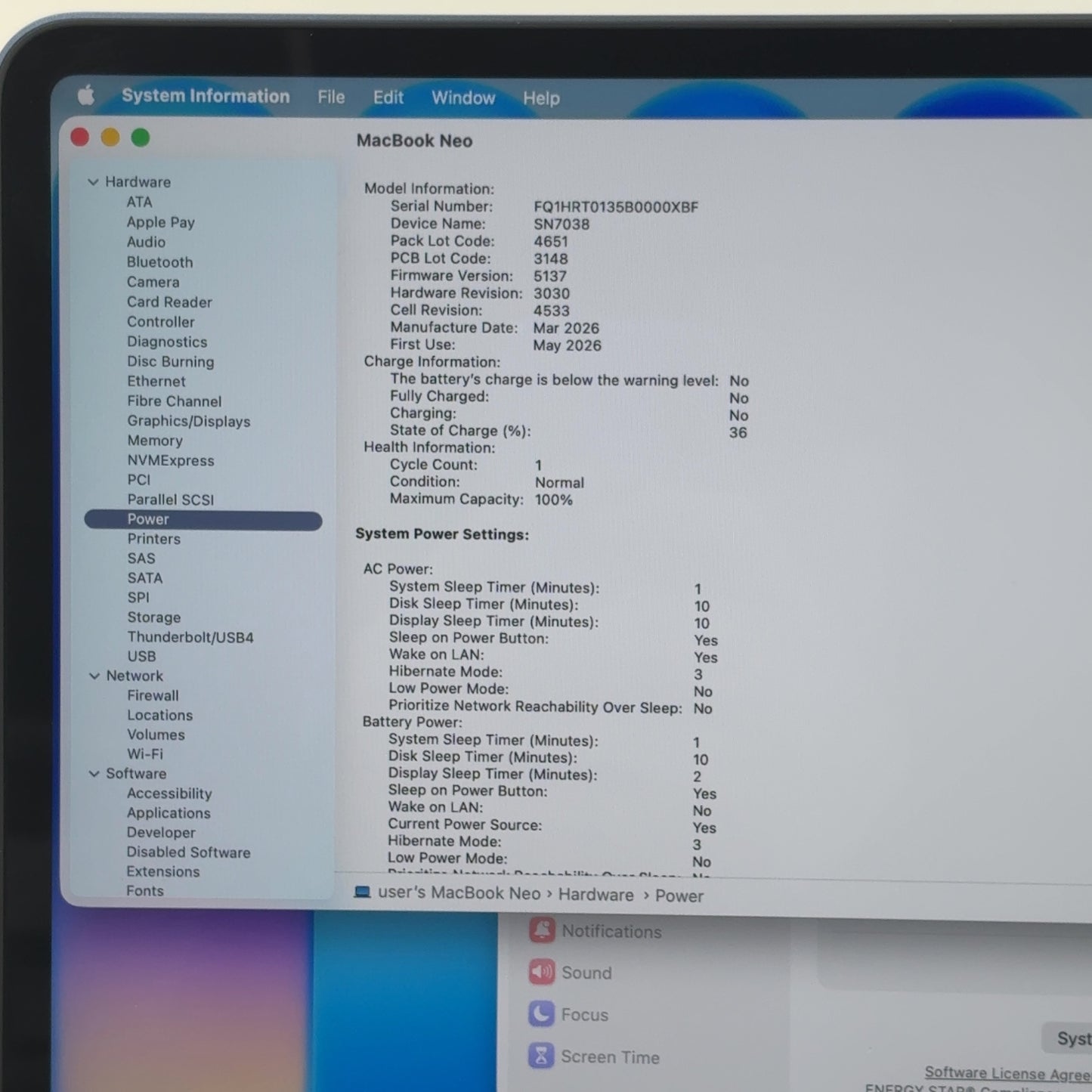Viewport: 1092px width, 1092px height.
Task: Select Storage in the sidebar
Action: 153,617
